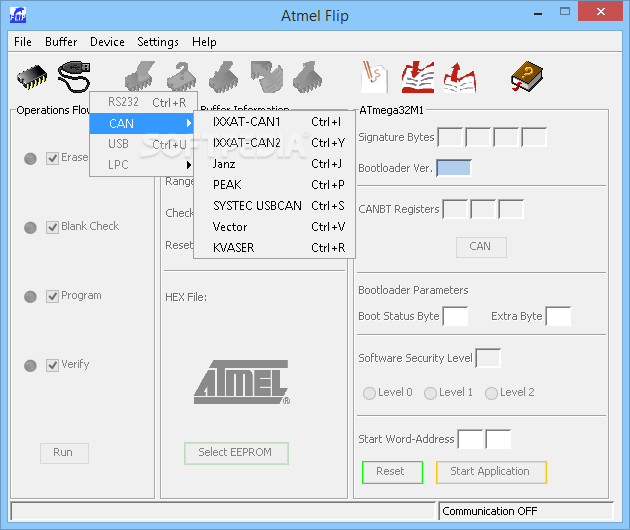This screenshot has height=530, width=630.
Task: Choose RS232 communication menu entry
Action: (x=143, y=102)
